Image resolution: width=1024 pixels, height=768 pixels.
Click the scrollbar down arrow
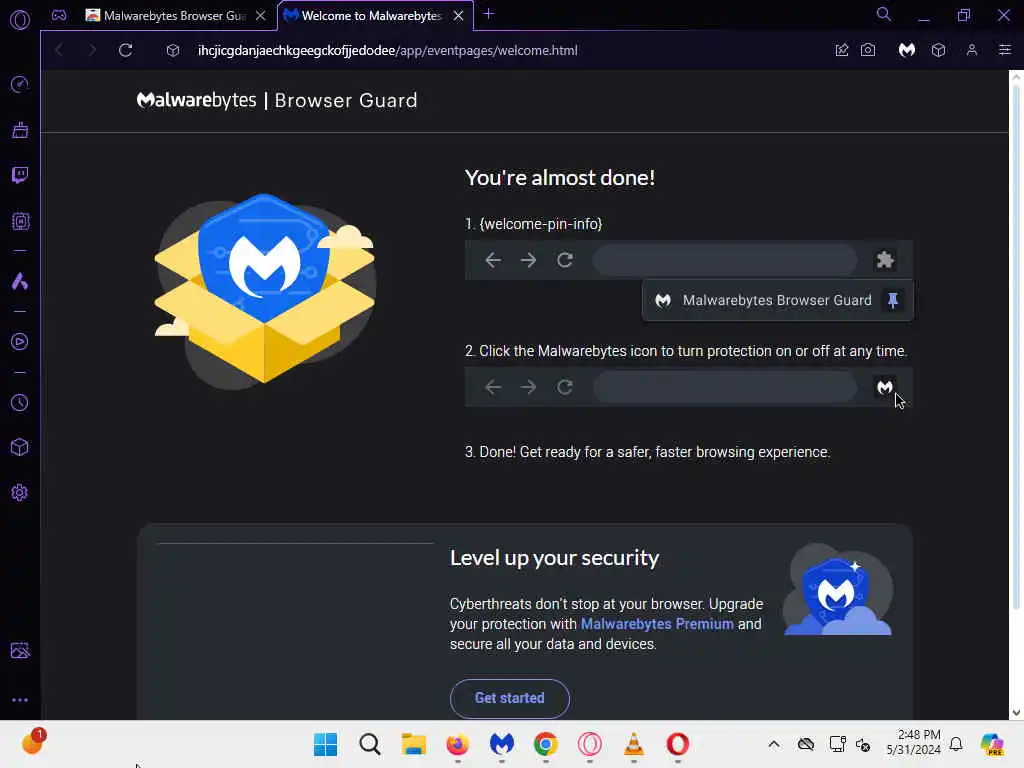click(1016, 712)
